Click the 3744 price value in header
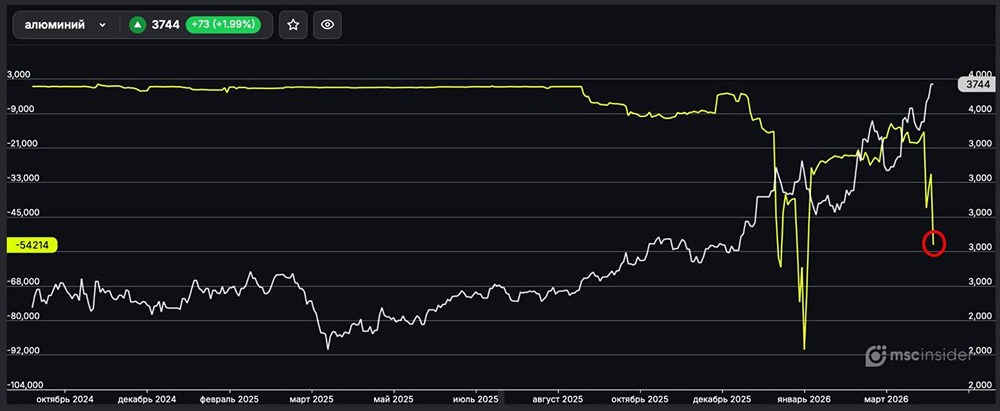This screenshot has width=1000, height=411. (165, 26)
